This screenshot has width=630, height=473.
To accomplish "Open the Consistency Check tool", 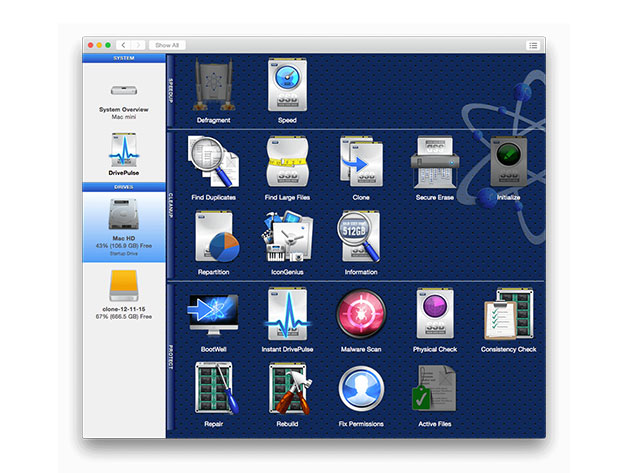I will tap(509, 319).
